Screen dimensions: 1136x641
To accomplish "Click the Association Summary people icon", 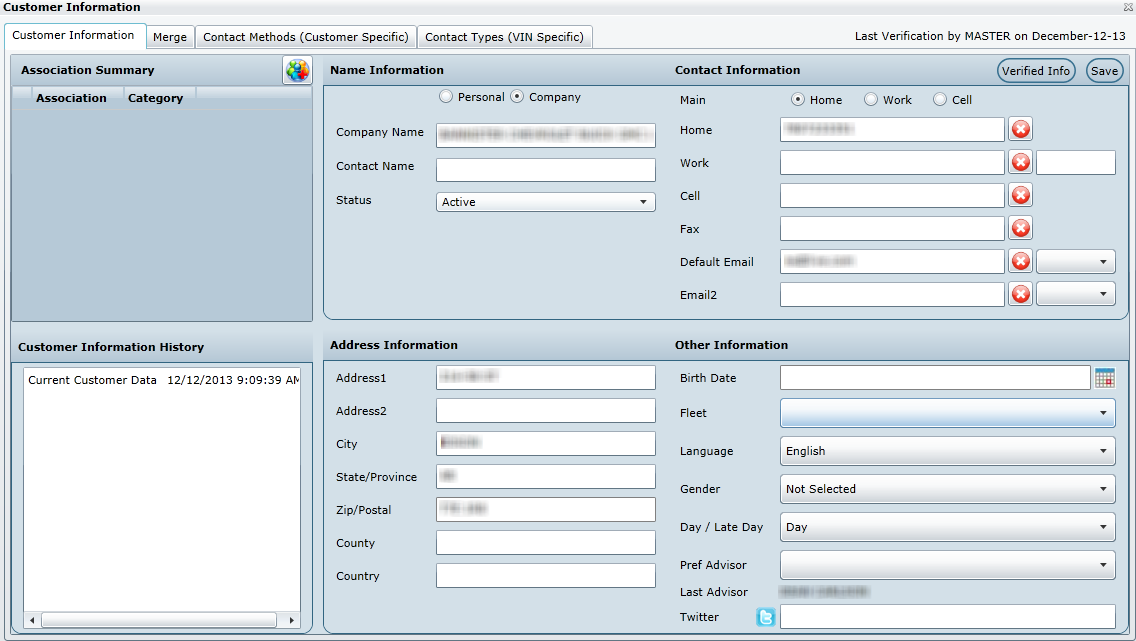I will click(297, 71).
